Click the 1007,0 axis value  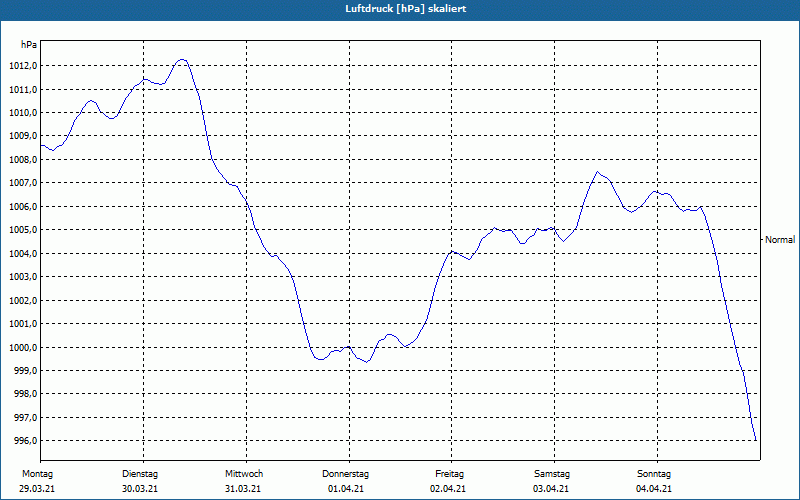[23, 183]
